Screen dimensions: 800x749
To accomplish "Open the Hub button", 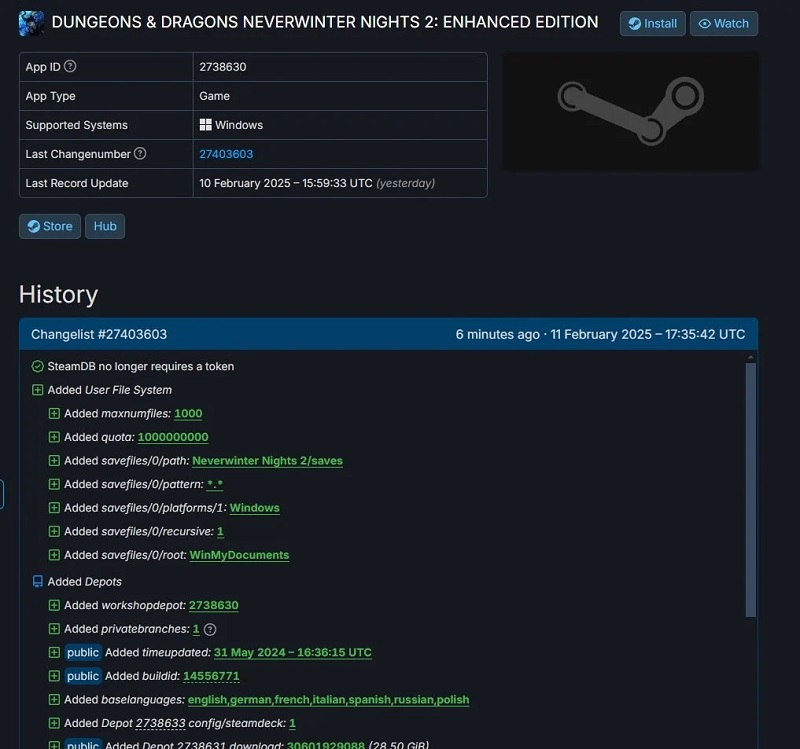I will pos(105,226).
